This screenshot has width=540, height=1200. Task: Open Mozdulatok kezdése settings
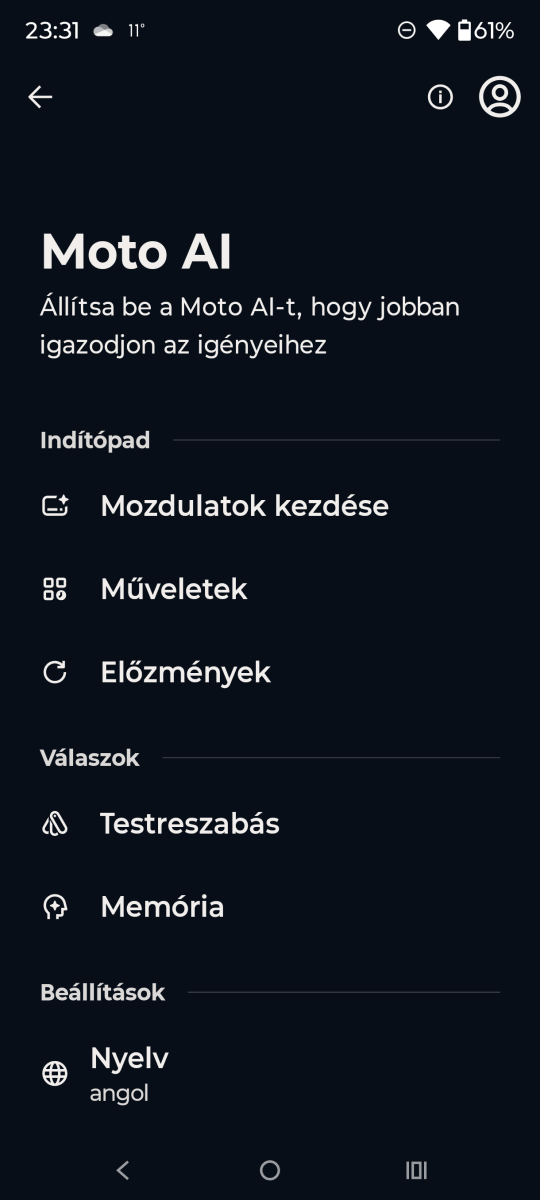(270, 507)
